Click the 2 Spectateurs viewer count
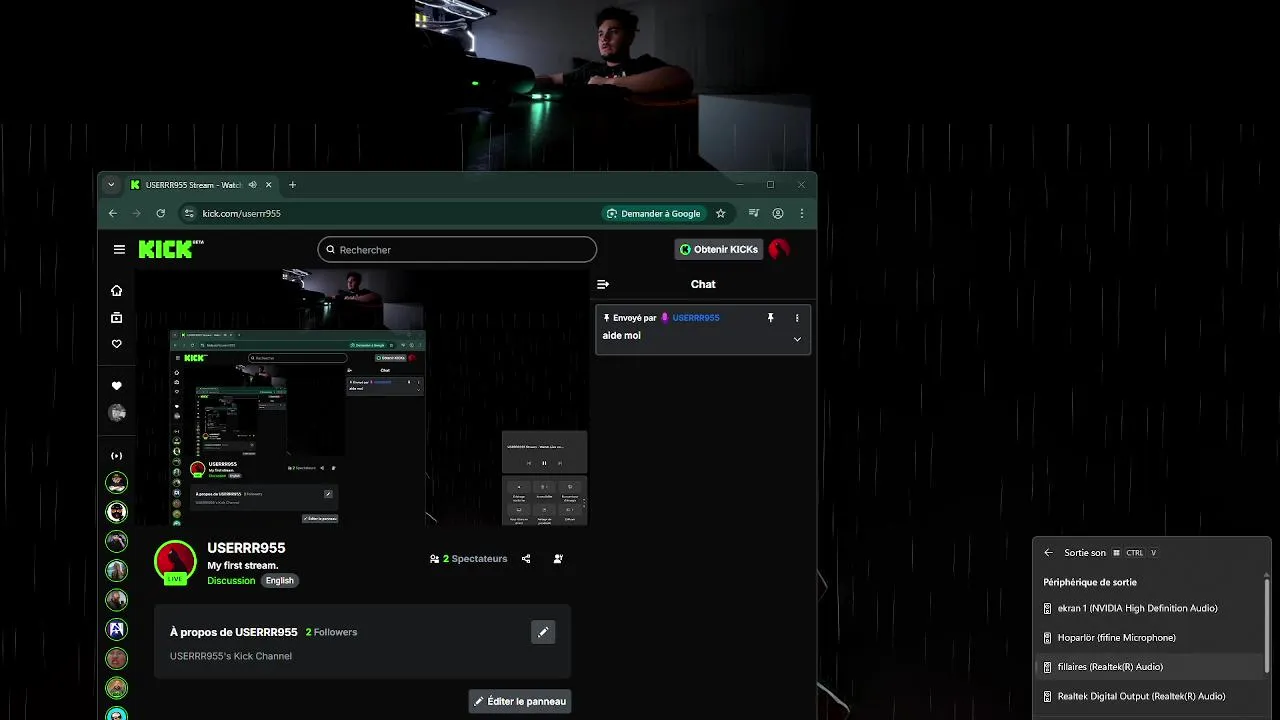1280x720 pixels. click(x=468, y=559)
